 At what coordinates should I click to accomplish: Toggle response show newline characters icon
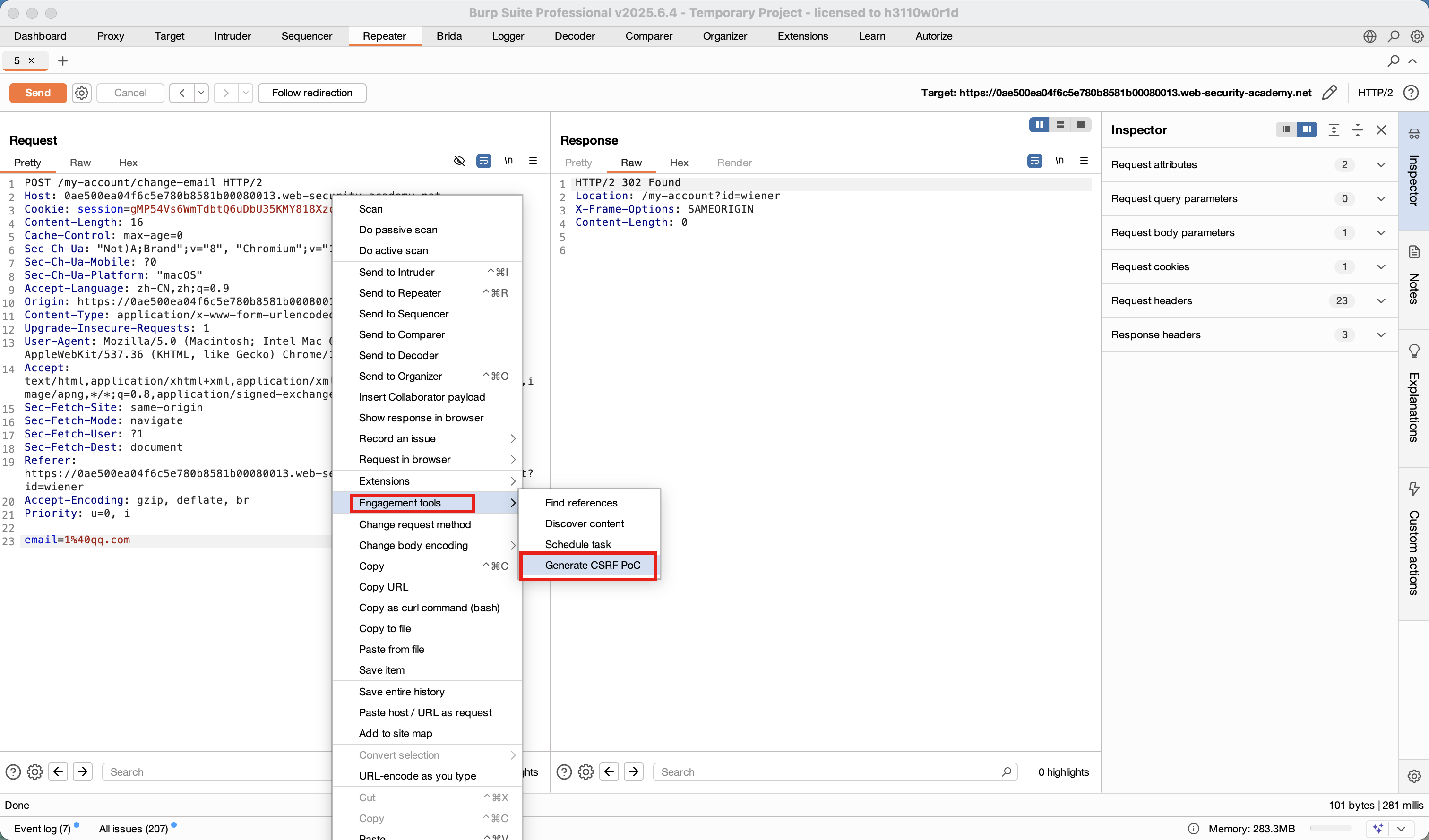[x=1059, y=161]
